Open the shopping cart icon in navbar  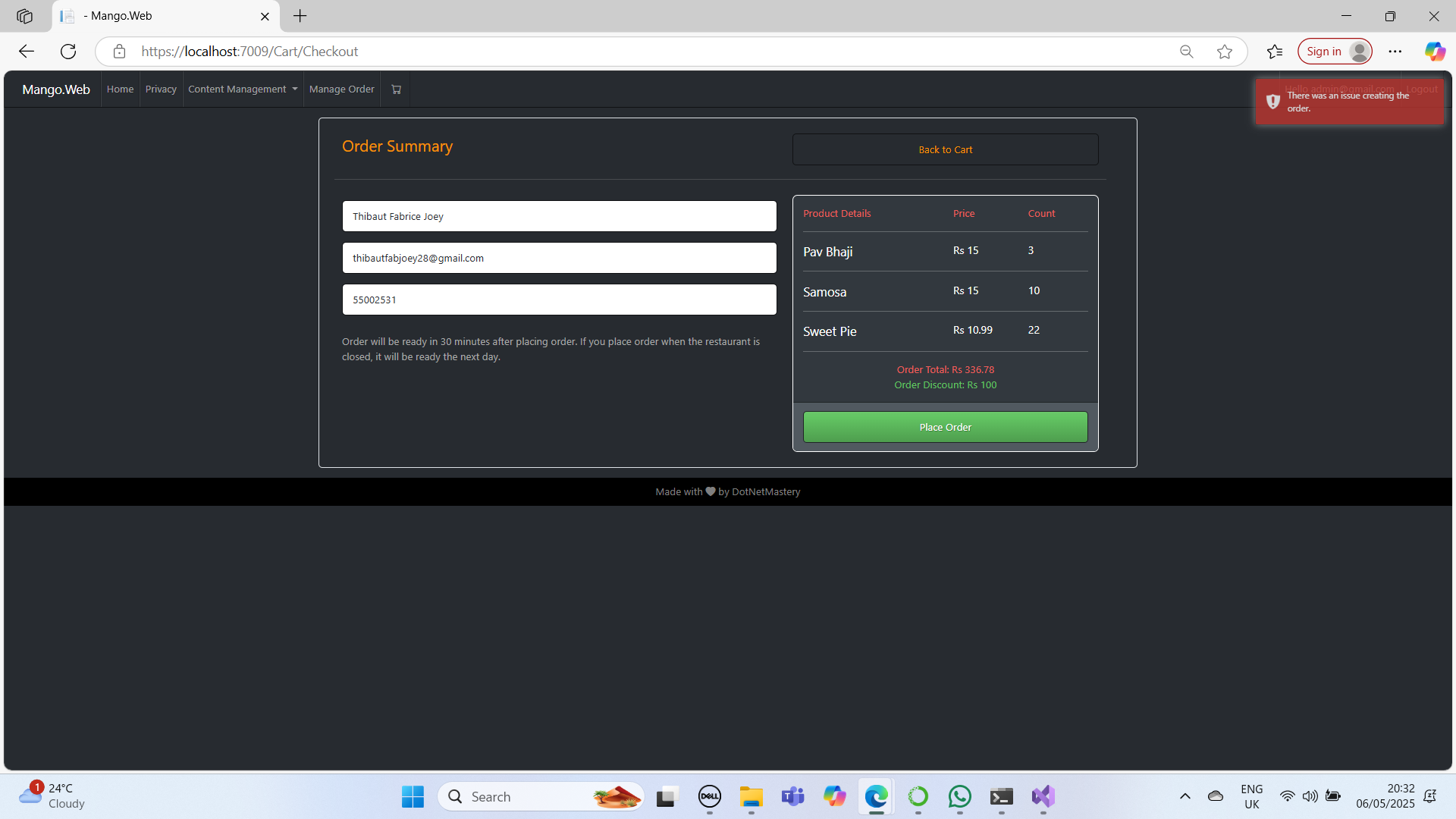click(x=396, y=89)
